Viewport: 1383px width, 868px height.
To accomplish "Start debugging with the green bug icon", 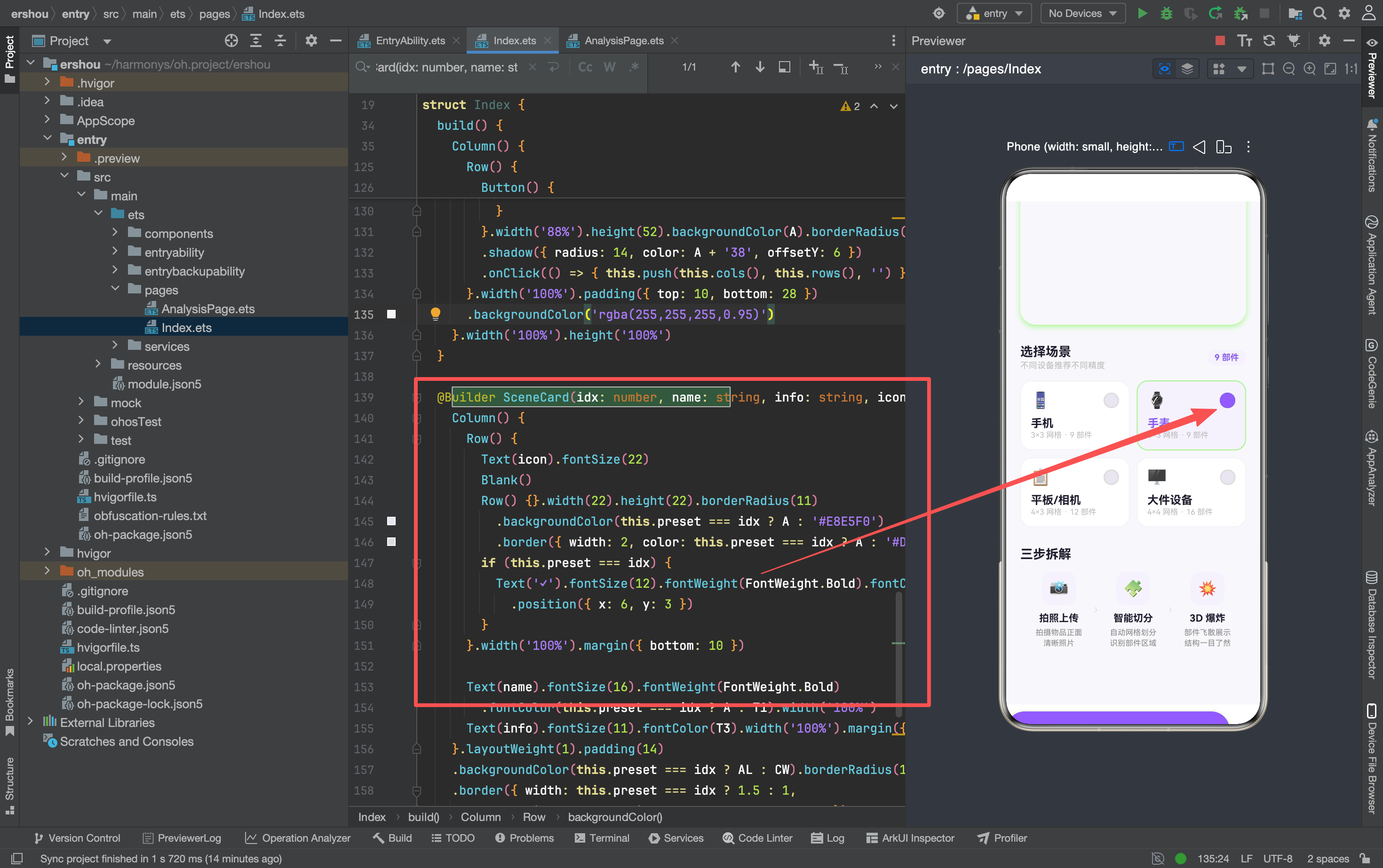I will click(1167, 13).
